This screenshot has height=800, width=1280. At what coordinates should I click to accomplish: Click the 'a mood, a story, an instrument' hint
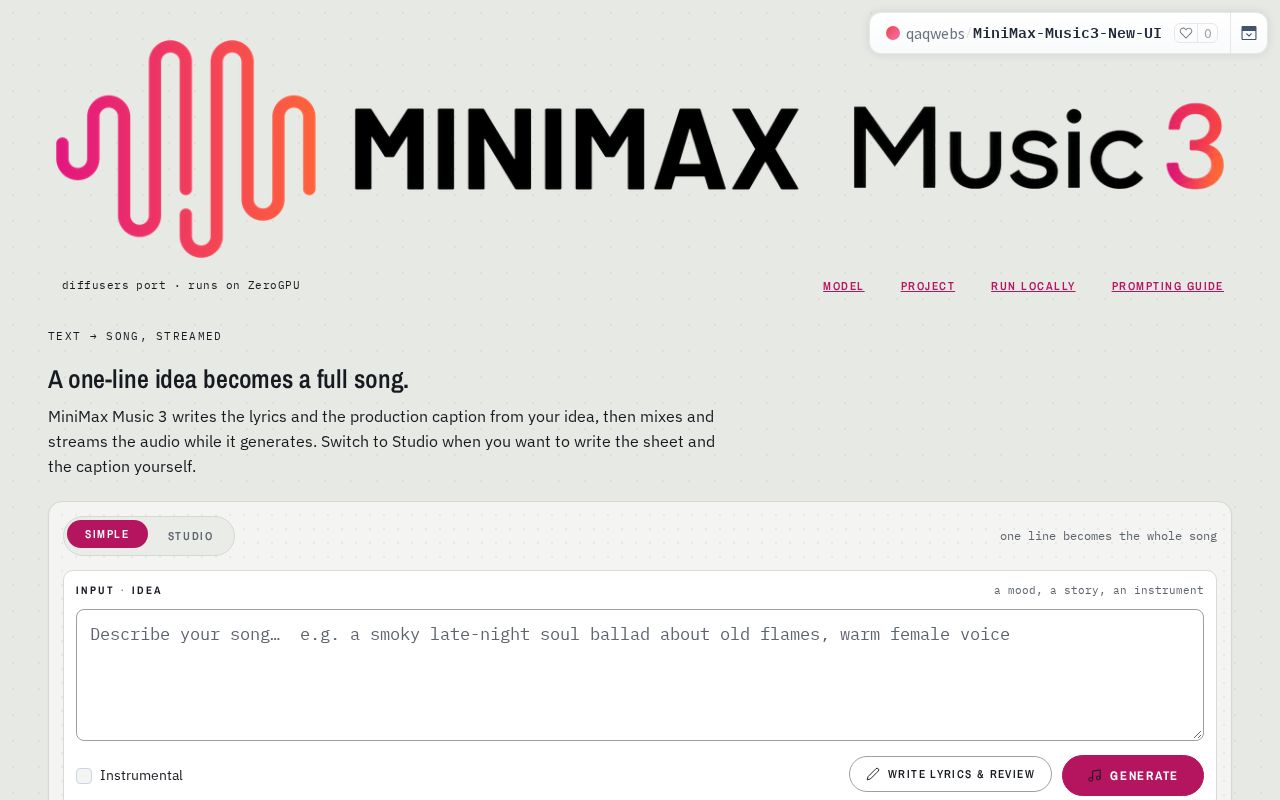tap(1098, 590)
